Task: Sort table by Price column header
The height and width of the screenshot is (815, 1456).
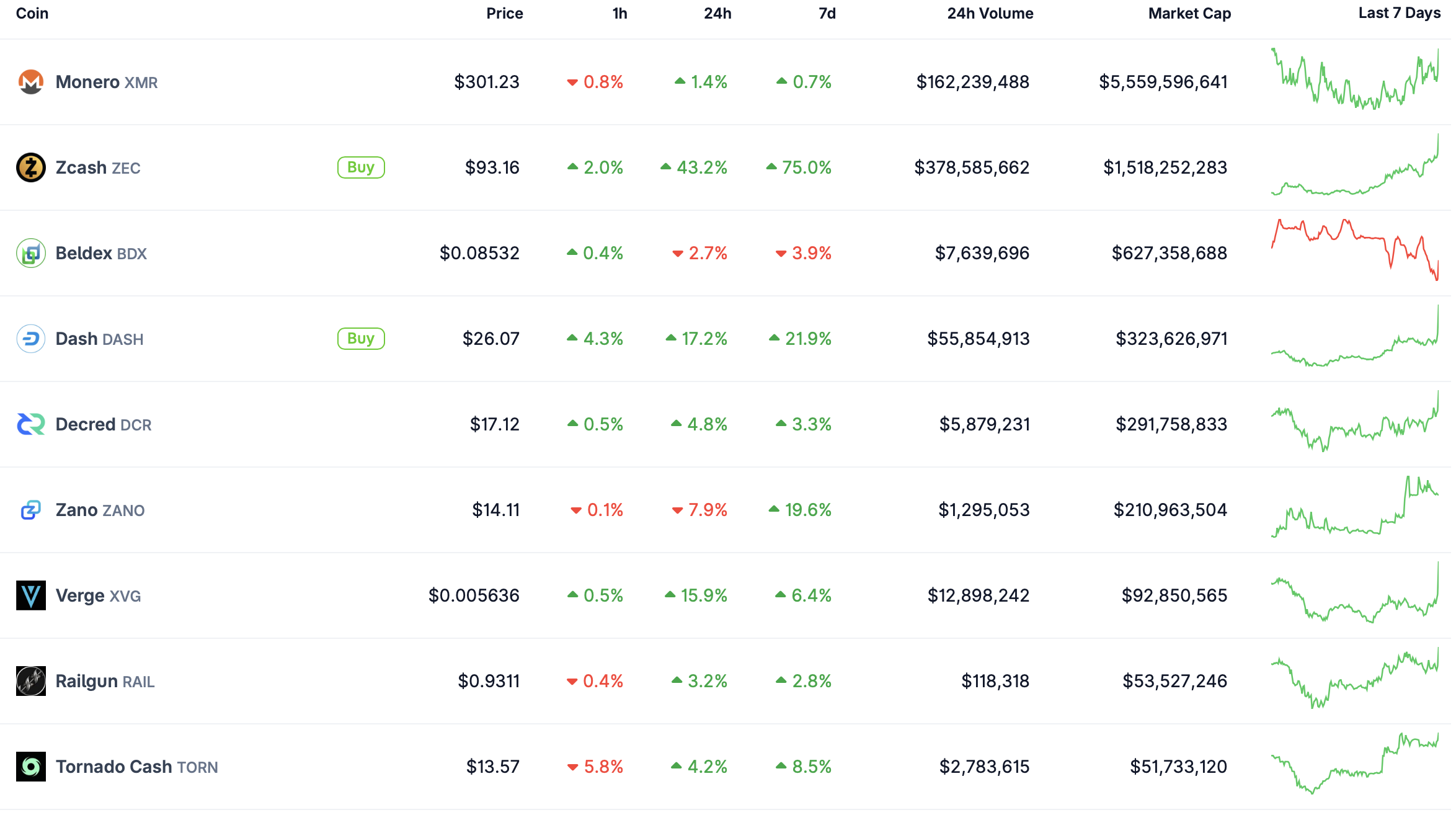Action: 504,14
